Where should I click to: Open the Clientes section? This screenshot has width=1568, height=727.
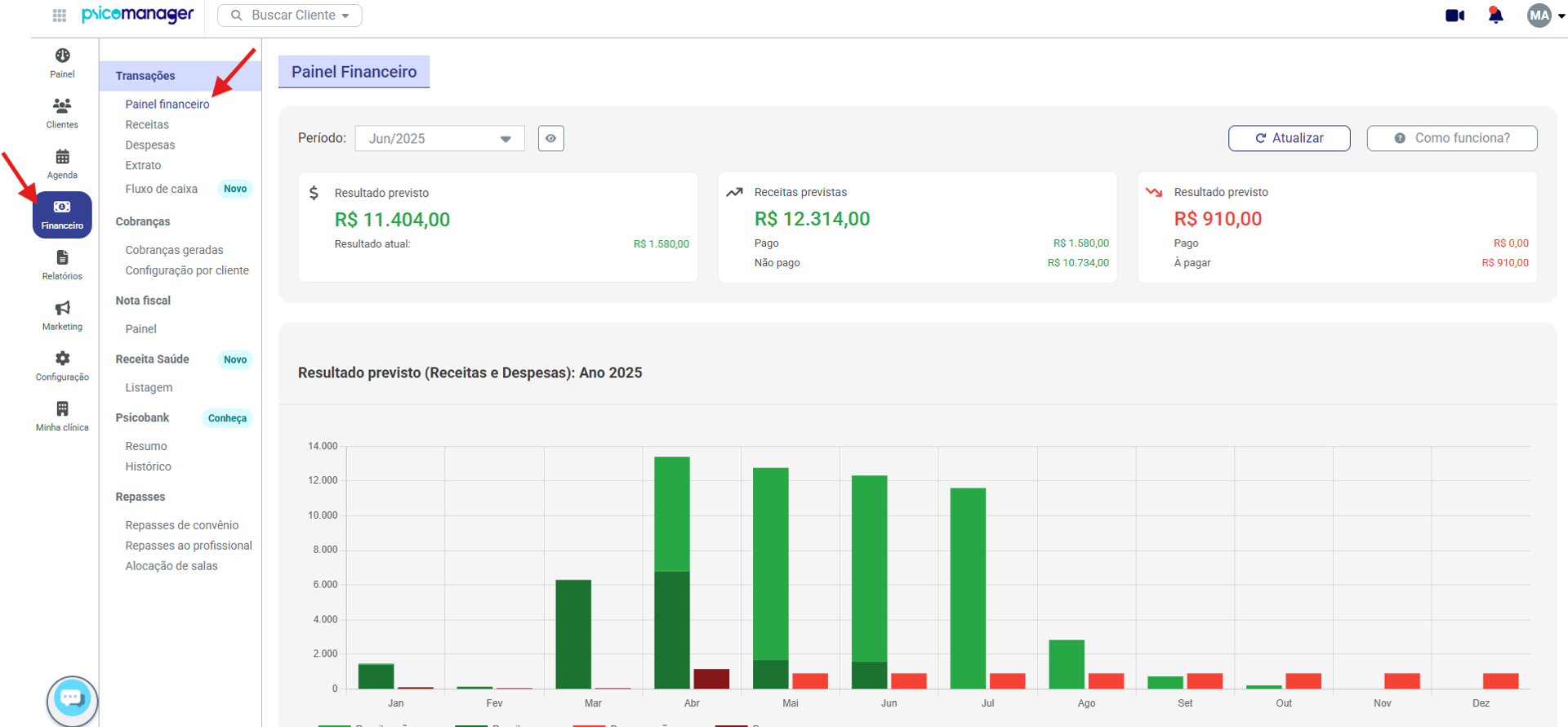click(x=62, y=114)
